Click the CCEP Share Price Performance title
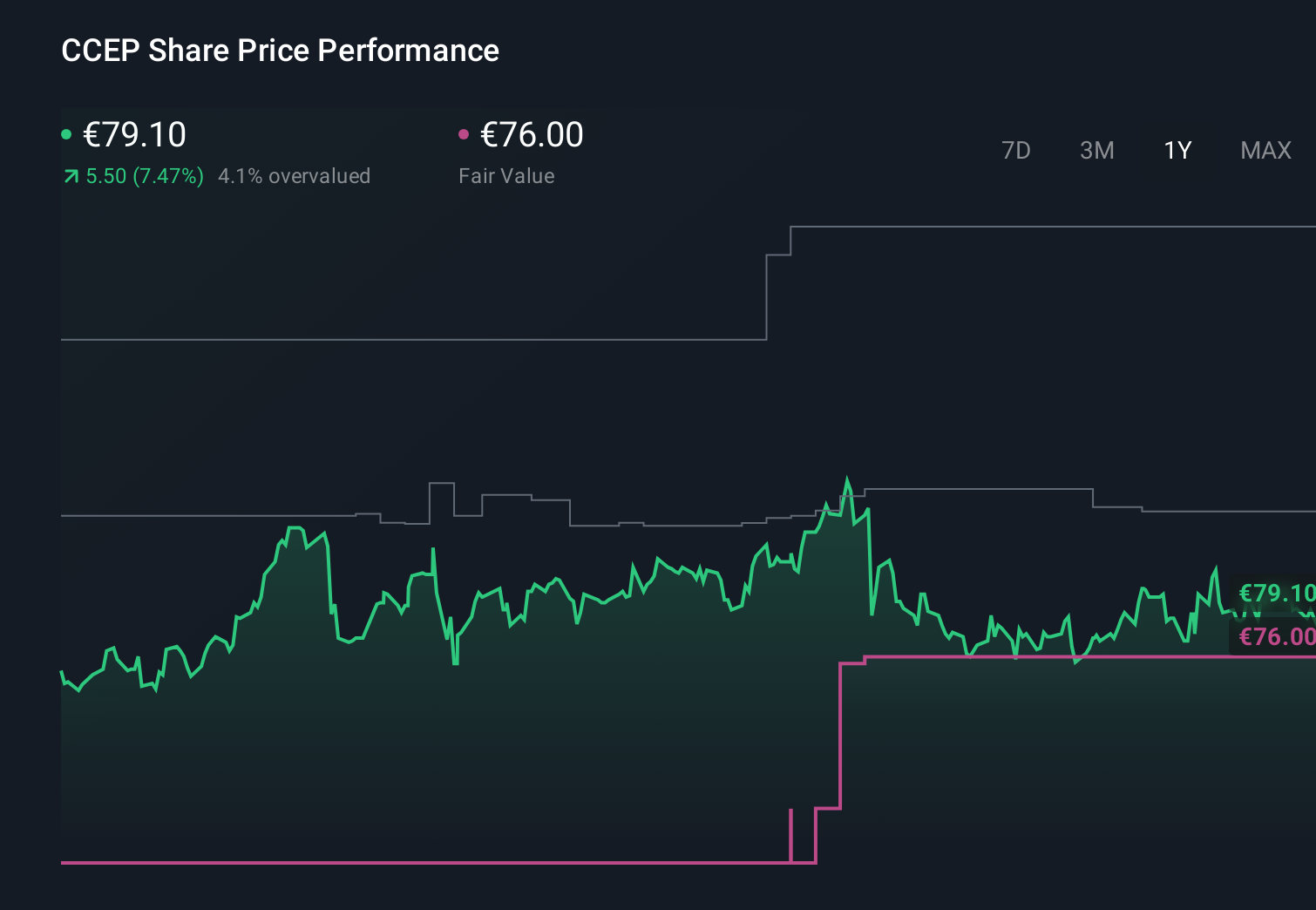 pyautogui.click(x=280, y=51)
